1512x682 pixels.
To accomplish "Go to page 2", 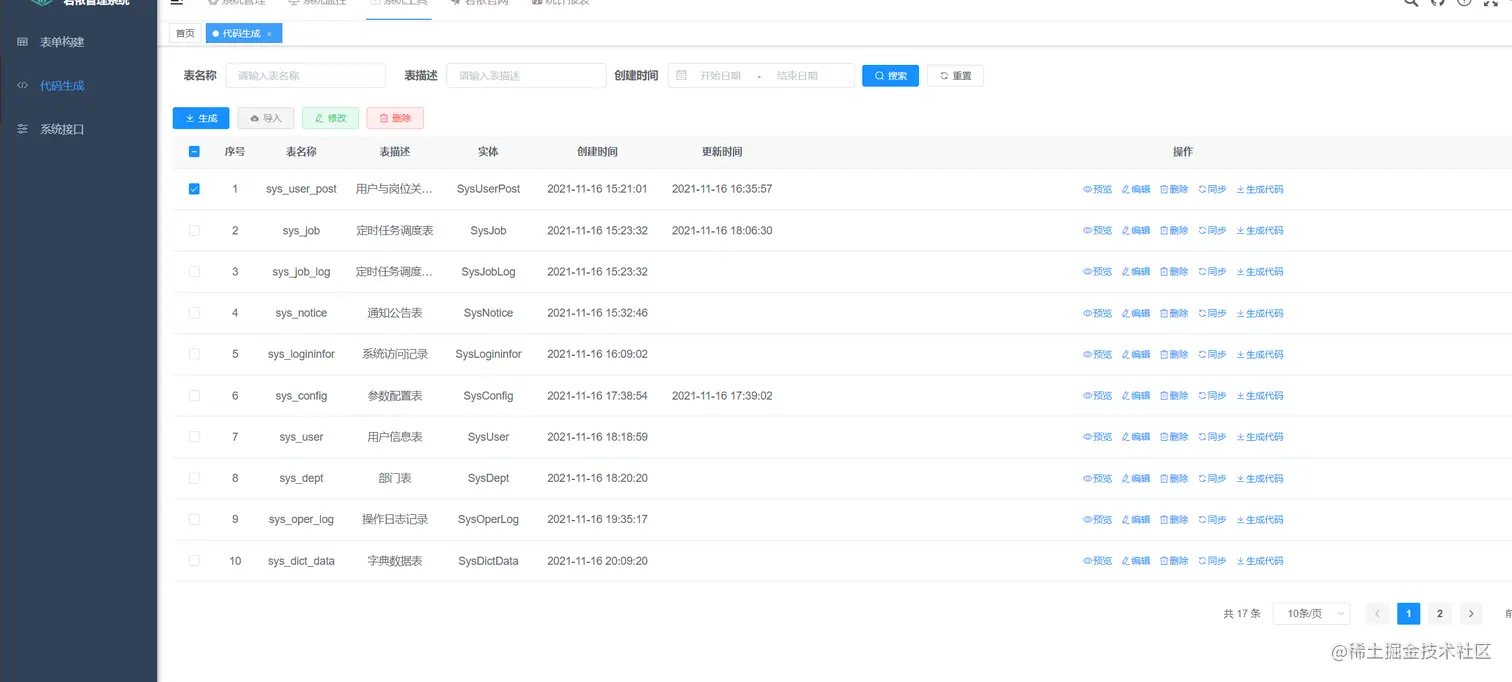I will [1439, 613].
